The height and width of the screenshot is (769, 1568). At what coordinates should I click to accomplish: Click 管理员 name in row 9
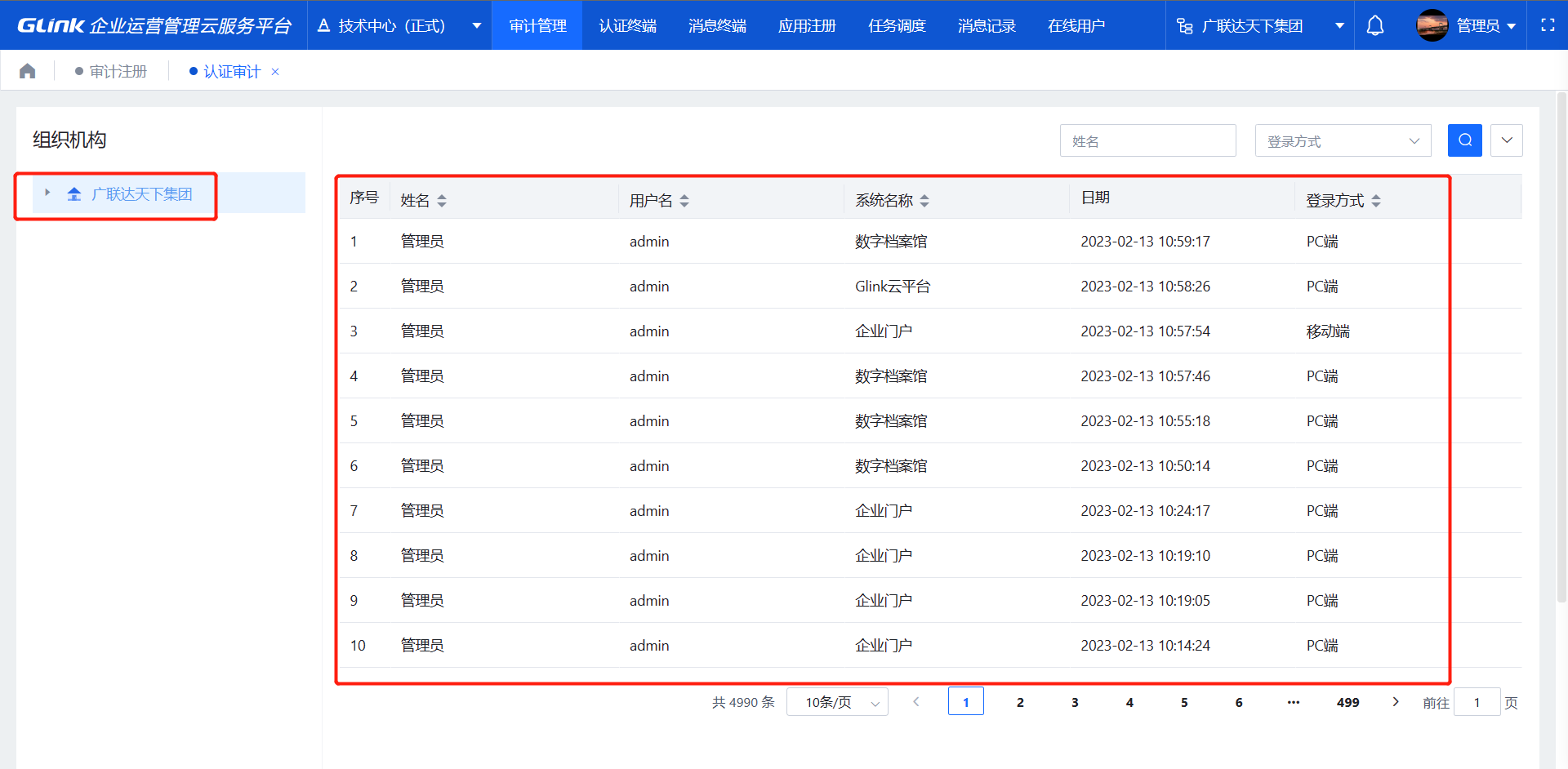coord(422,601)
